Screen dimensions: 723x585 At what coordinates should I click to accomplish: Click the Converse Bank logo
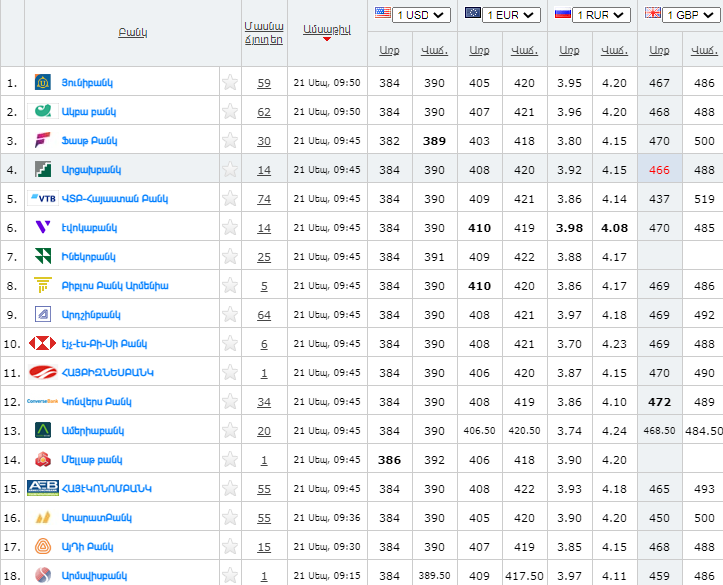tap(42, 401)
